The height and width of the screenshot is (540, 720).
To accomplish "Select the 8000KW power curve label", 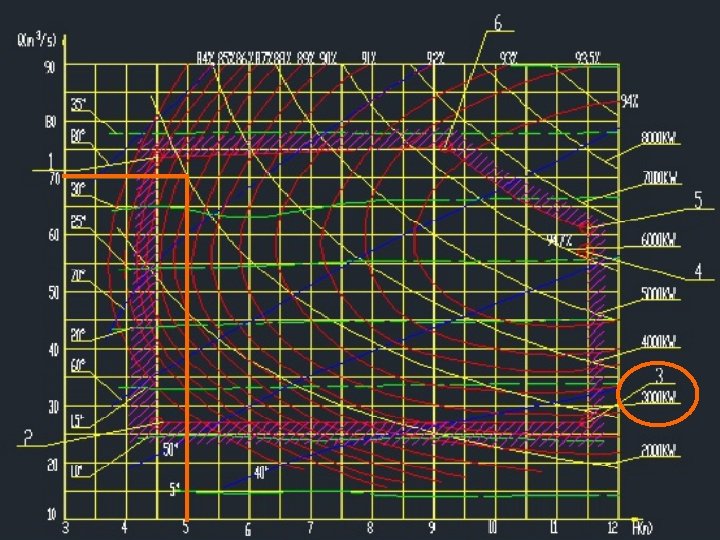I will (658, 138).
